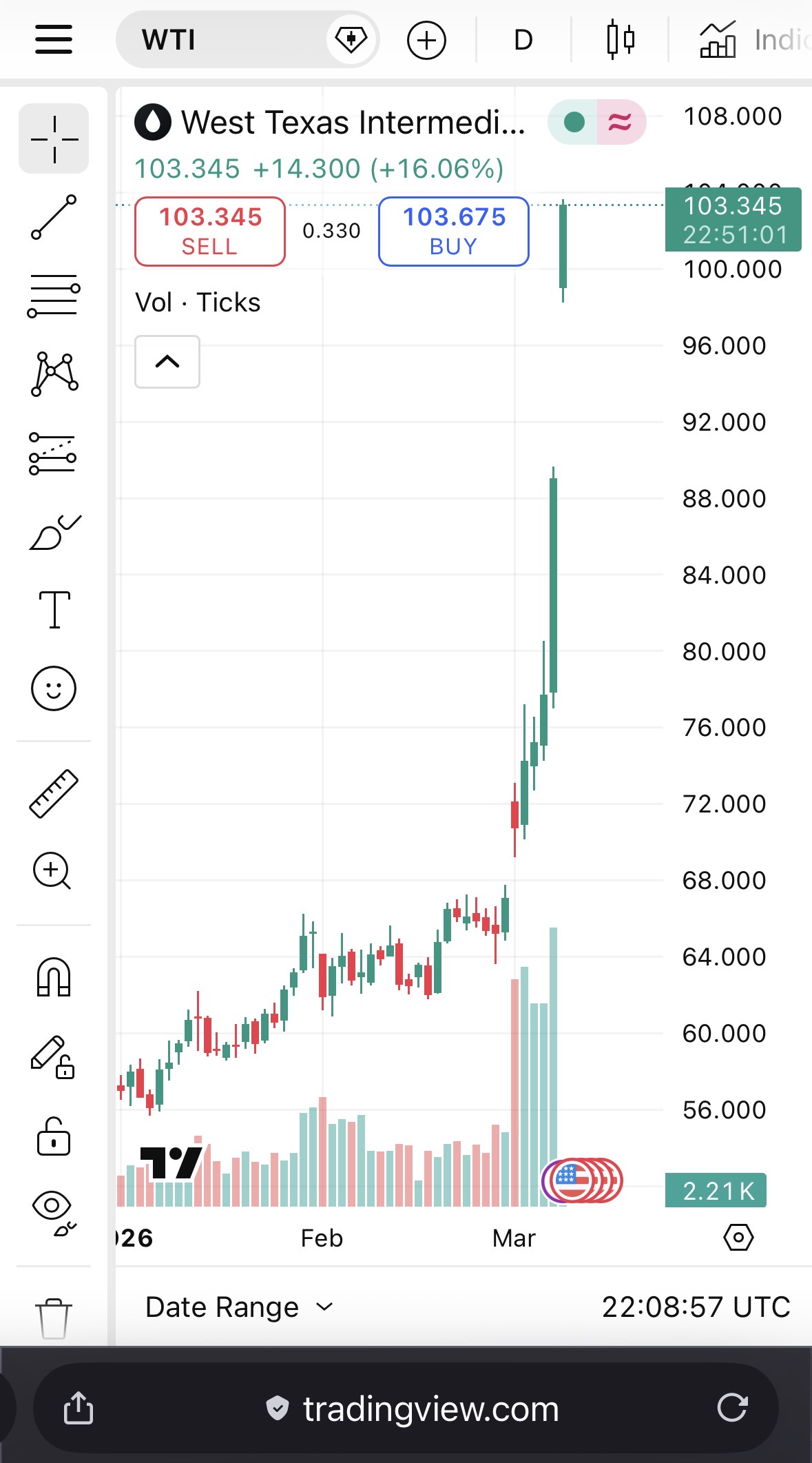Click the 2.21K volume label
Viewport: 812px width, 1463px height.
(x=716, y=1191)
